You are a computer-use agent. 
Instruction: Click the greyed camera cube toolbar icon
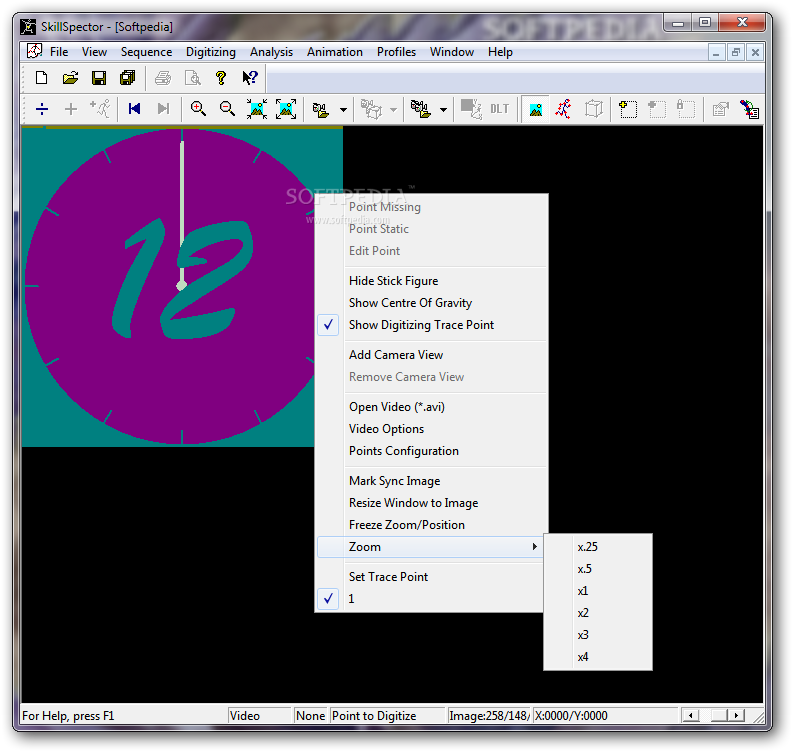point(371,109)
